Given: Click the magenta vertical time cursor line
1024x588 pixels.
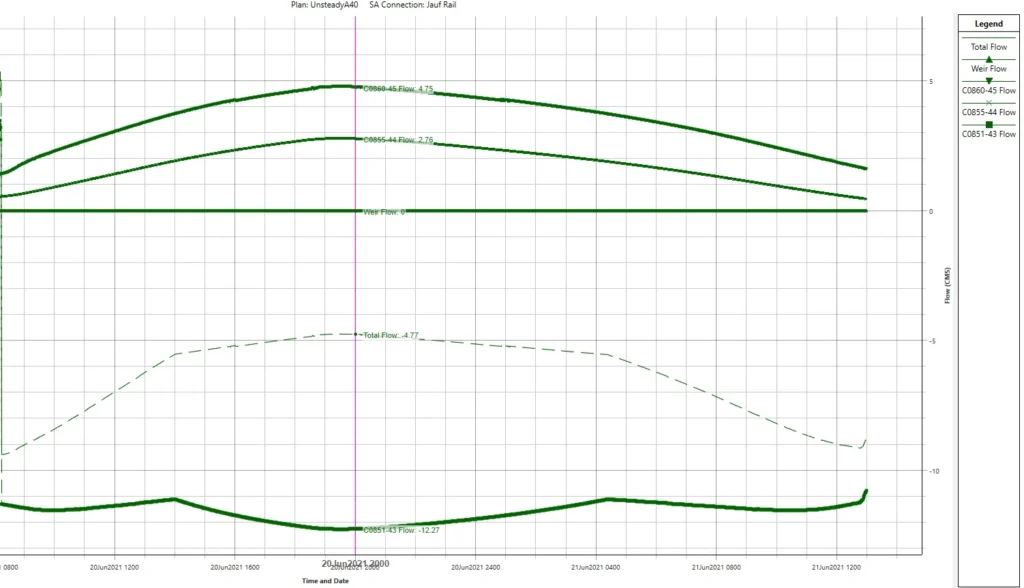Looking at the screenshot, I should click(x=355, y=274).
